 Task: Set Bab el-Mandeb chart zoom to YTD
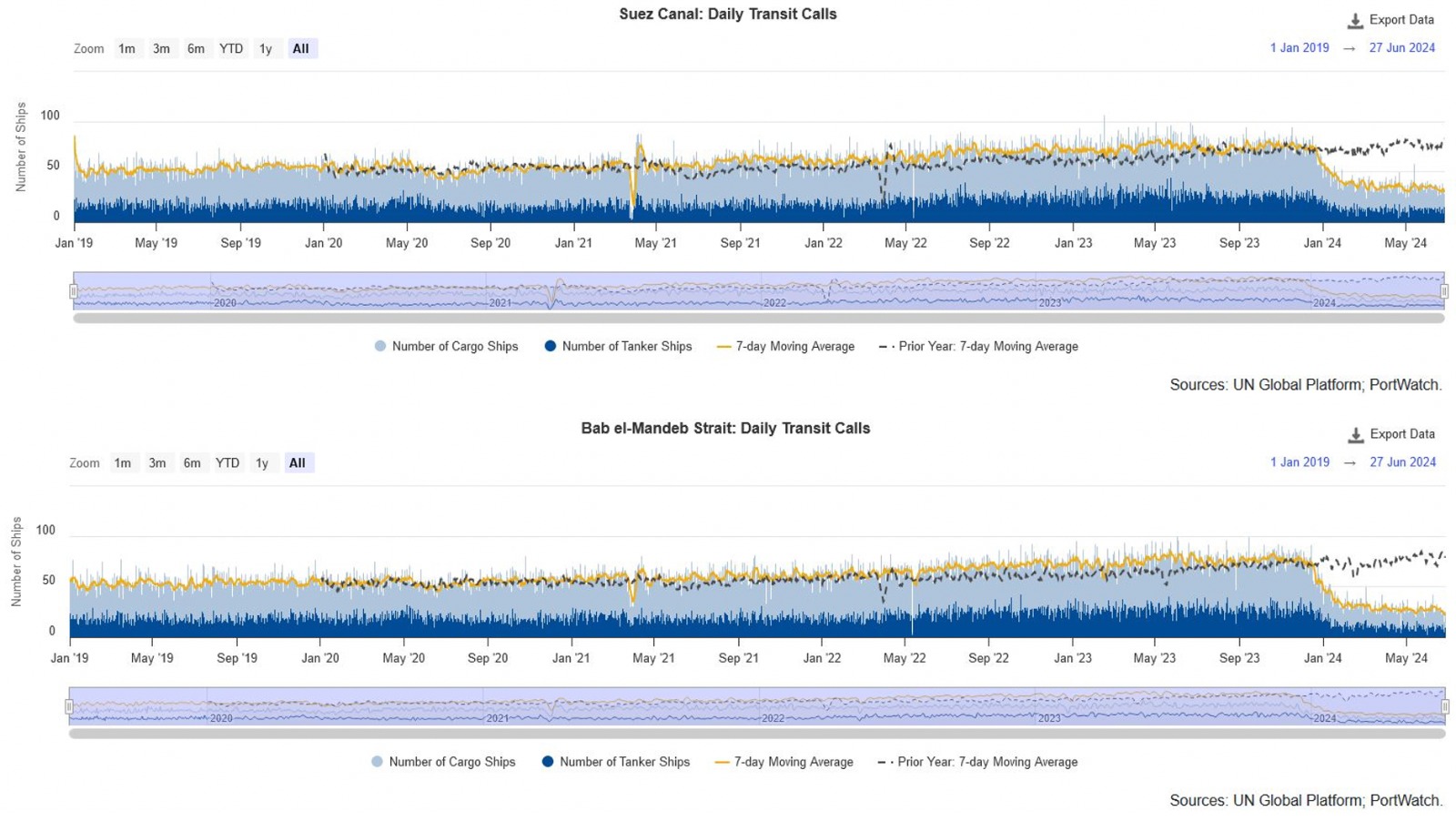pos(227,463)
